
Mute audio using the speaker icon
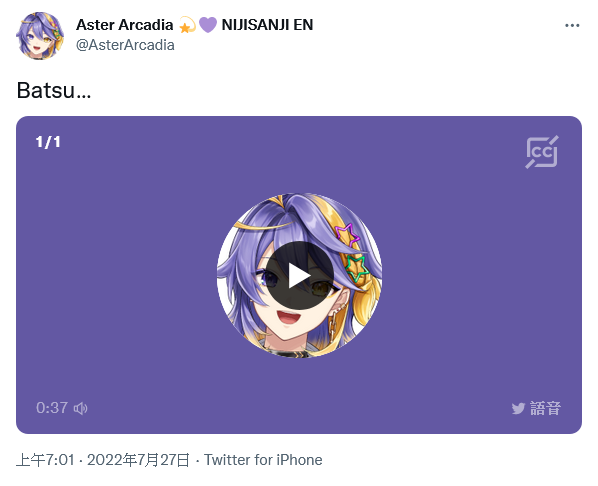click(81, 408)
